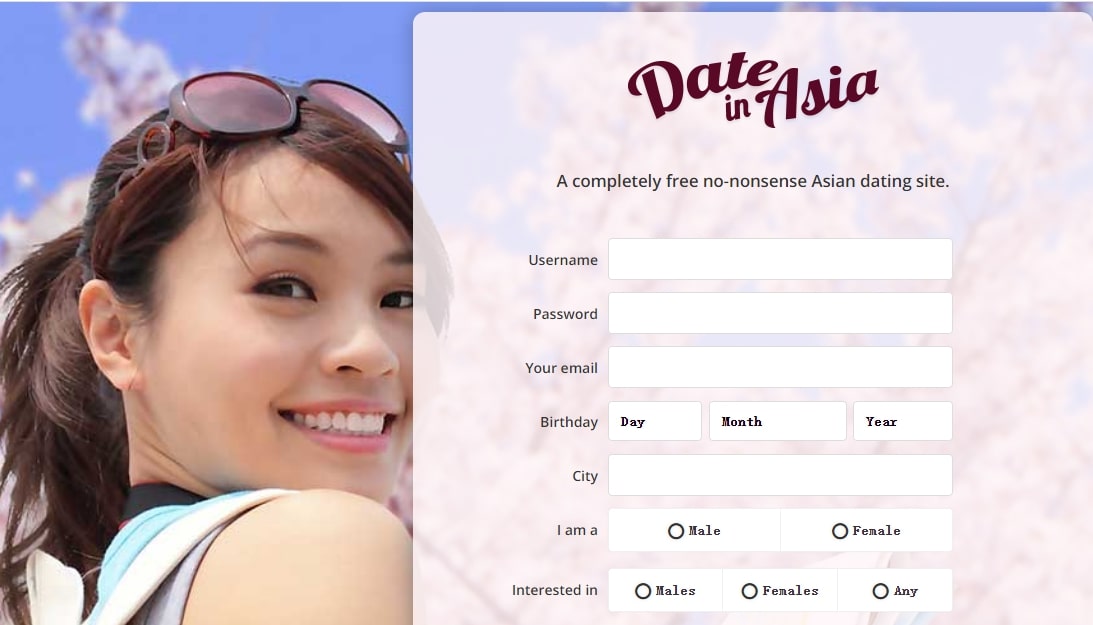Click the 'Your email' label text
Screen dimensions: 1093x625
tap(561, 368)
